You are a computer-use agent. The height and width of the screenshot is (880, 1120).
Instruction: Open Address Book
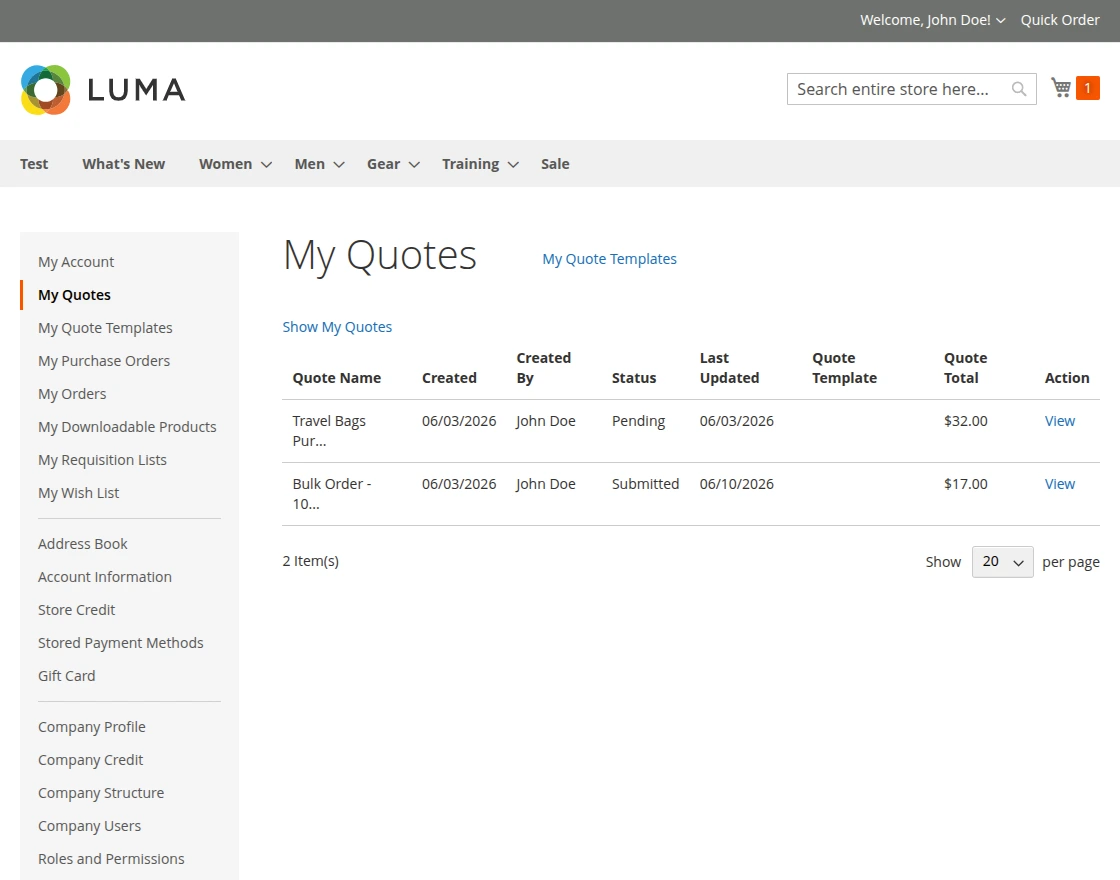pos(83,544)
